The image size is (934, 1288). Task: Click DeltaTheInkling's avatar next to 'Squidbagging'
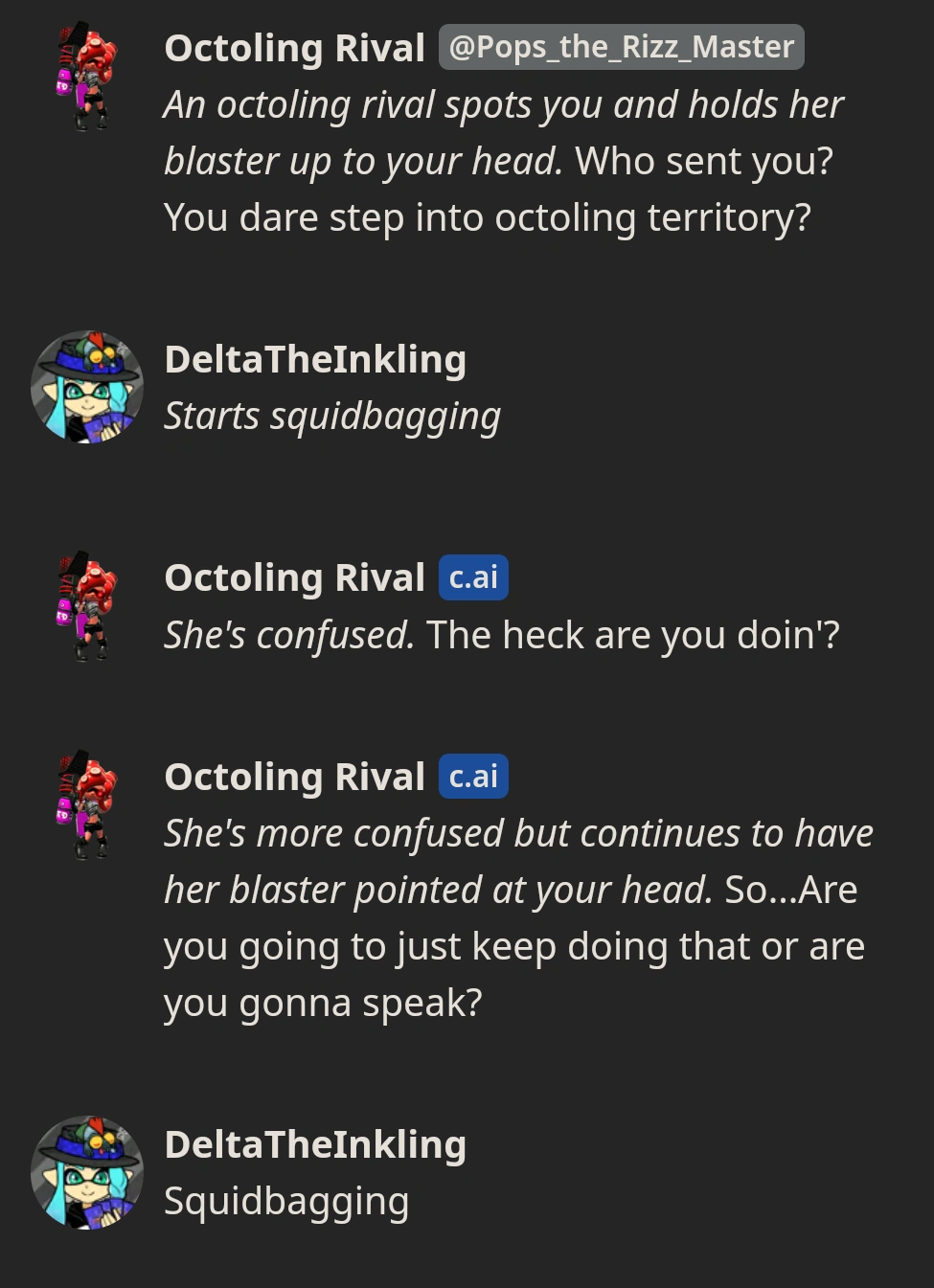pyautogui.click(x=86, y=1172)
